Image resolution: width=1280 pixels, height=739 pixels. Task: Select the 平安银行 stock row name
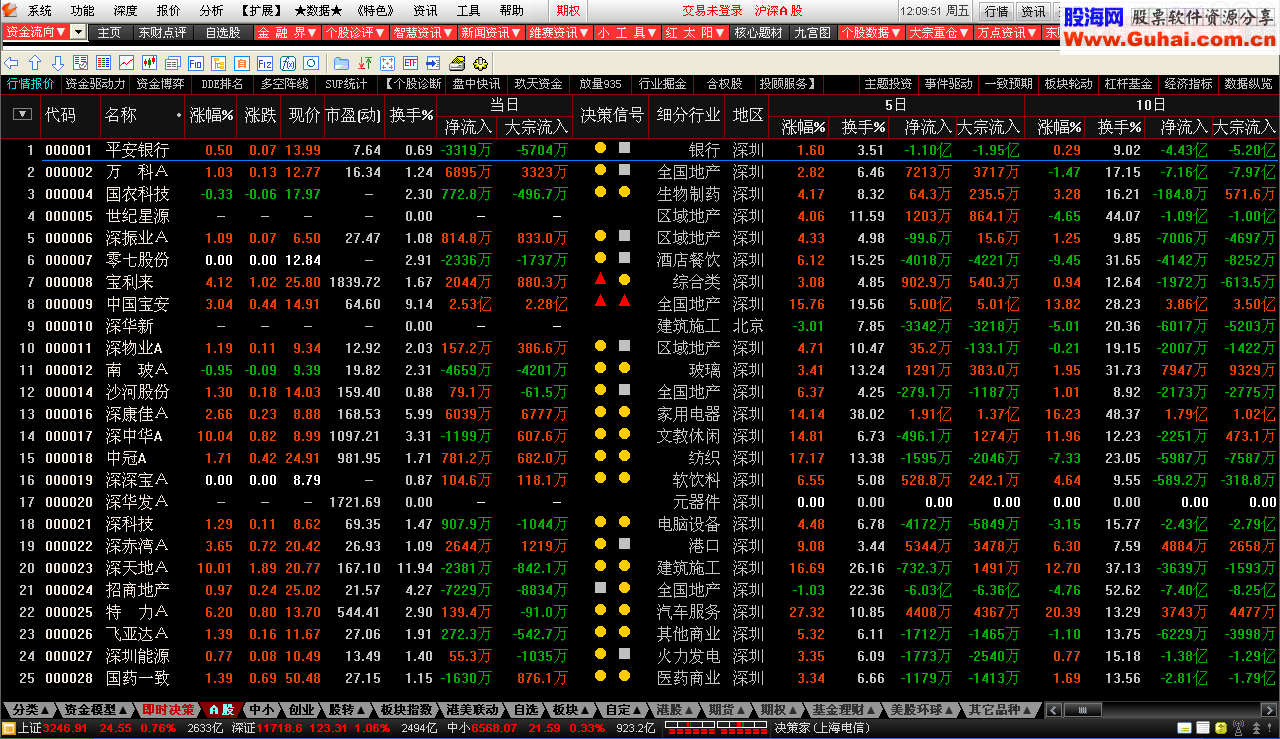(137, 150)
